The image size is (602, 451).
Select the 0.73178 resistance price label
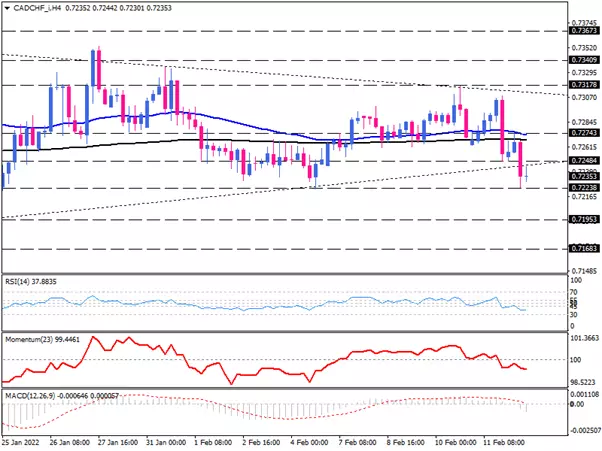(581, 86)
